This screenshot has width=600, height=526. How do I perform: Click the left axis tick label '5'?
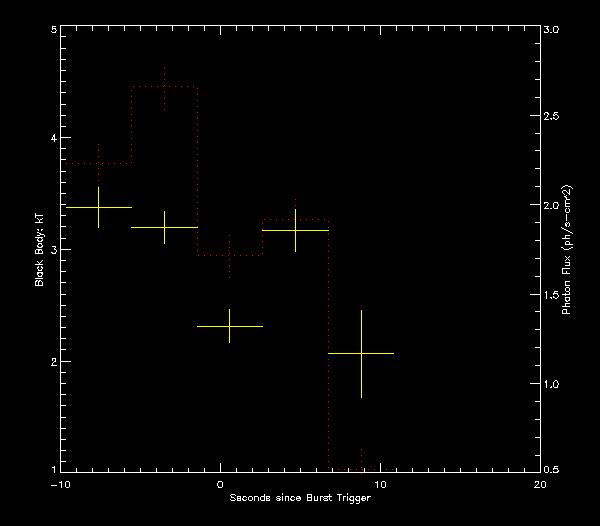click(52, 30)
